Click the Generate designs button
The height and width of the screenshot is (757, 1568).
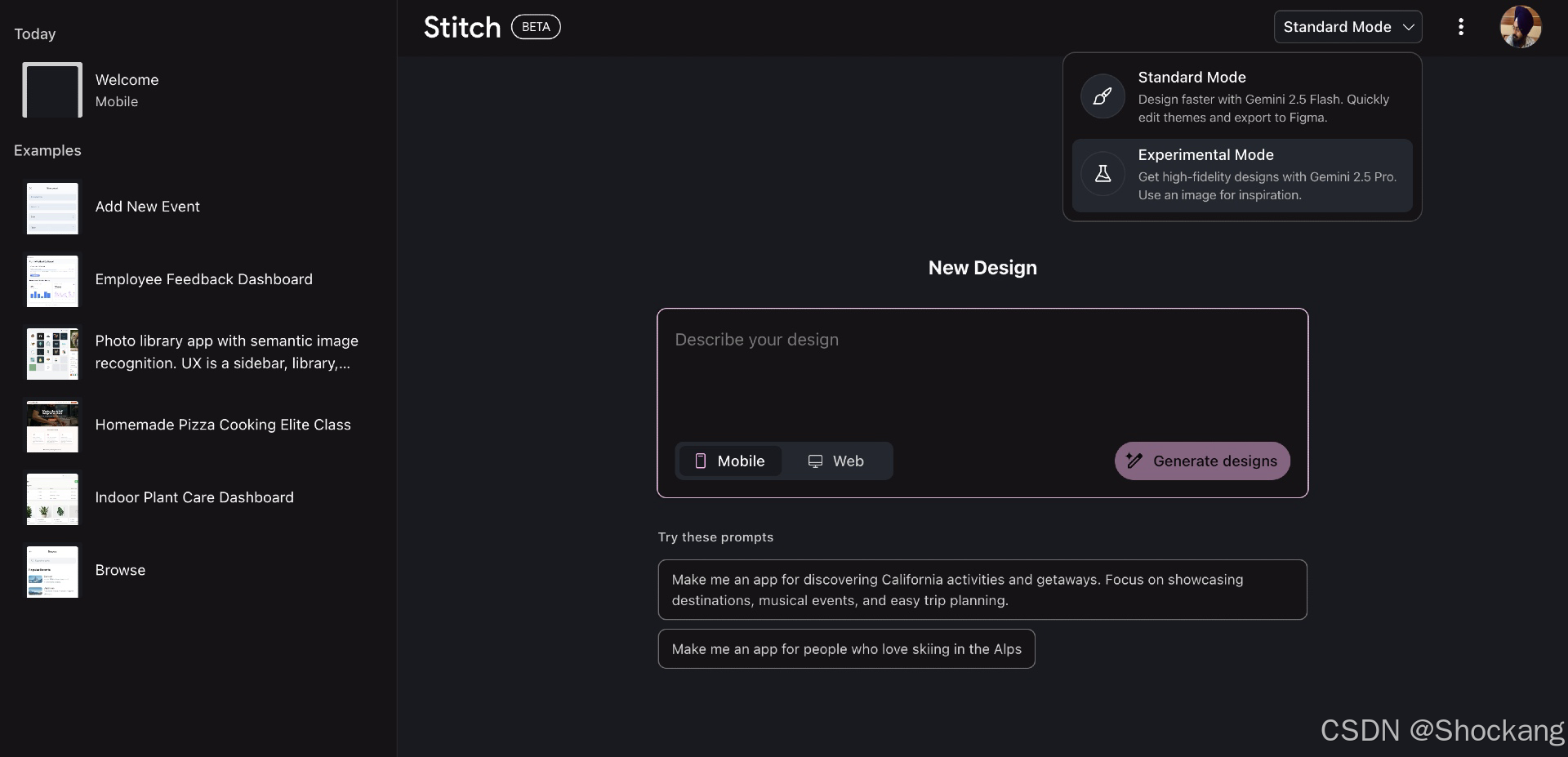coord(1202,461)
